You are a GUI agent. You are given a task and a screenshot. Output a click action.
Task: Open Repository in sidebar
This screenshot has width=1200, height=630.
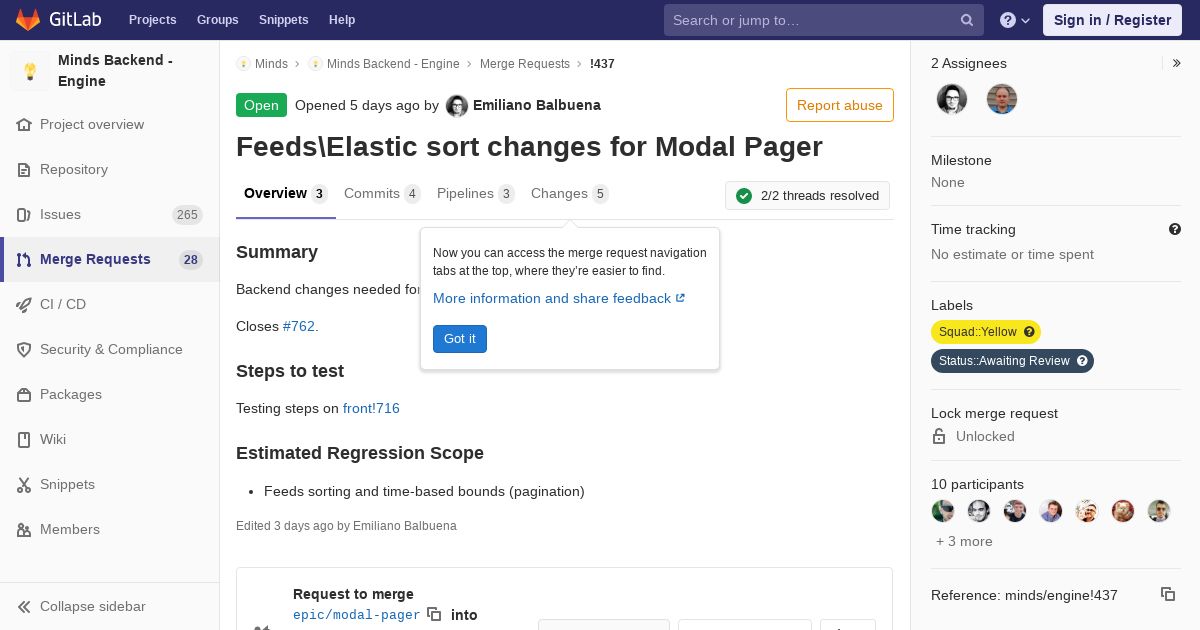110,169
